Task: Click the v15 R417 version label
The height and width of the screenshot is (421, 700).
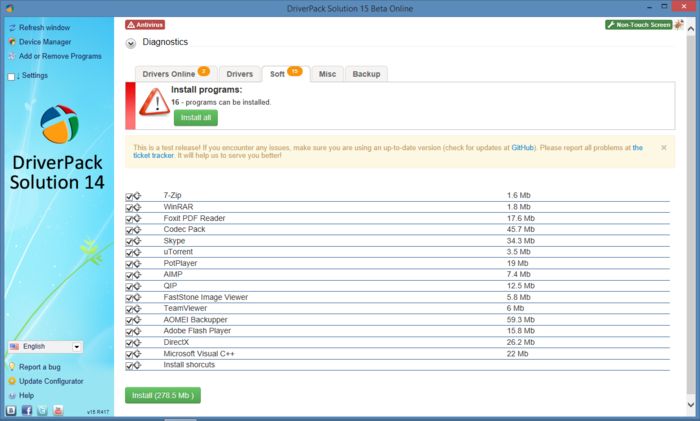Action: click(x=98, y=412)
